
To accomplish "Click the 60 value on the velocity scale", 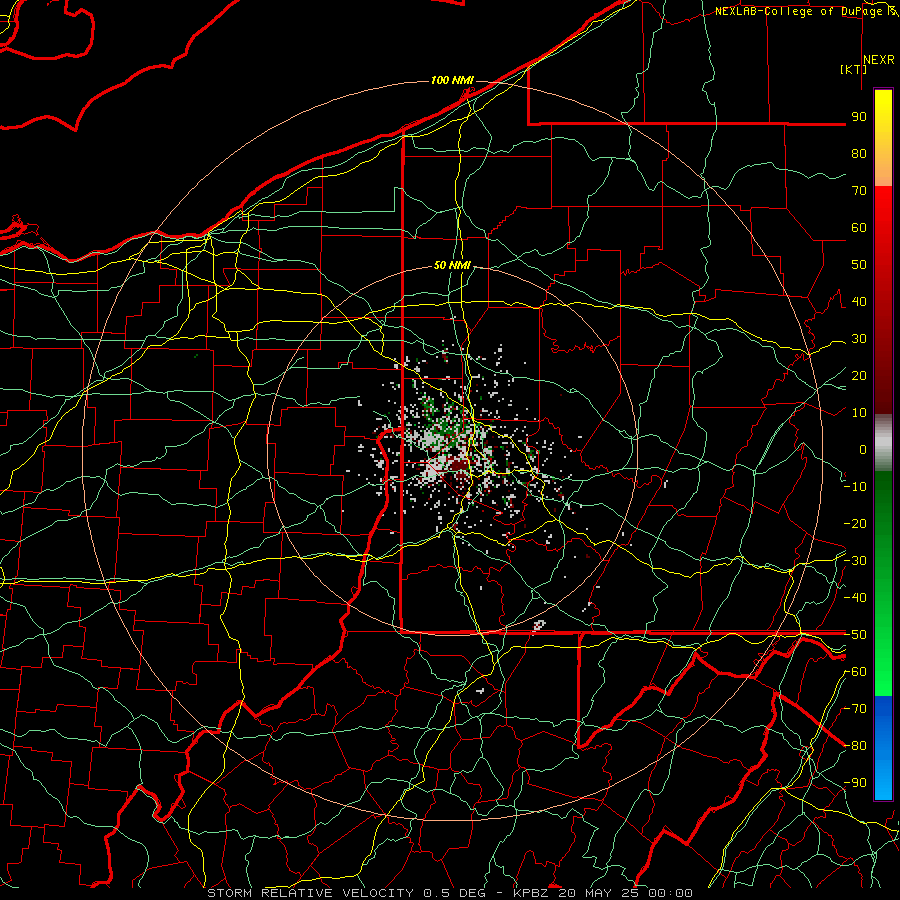I will coord(859,228).
